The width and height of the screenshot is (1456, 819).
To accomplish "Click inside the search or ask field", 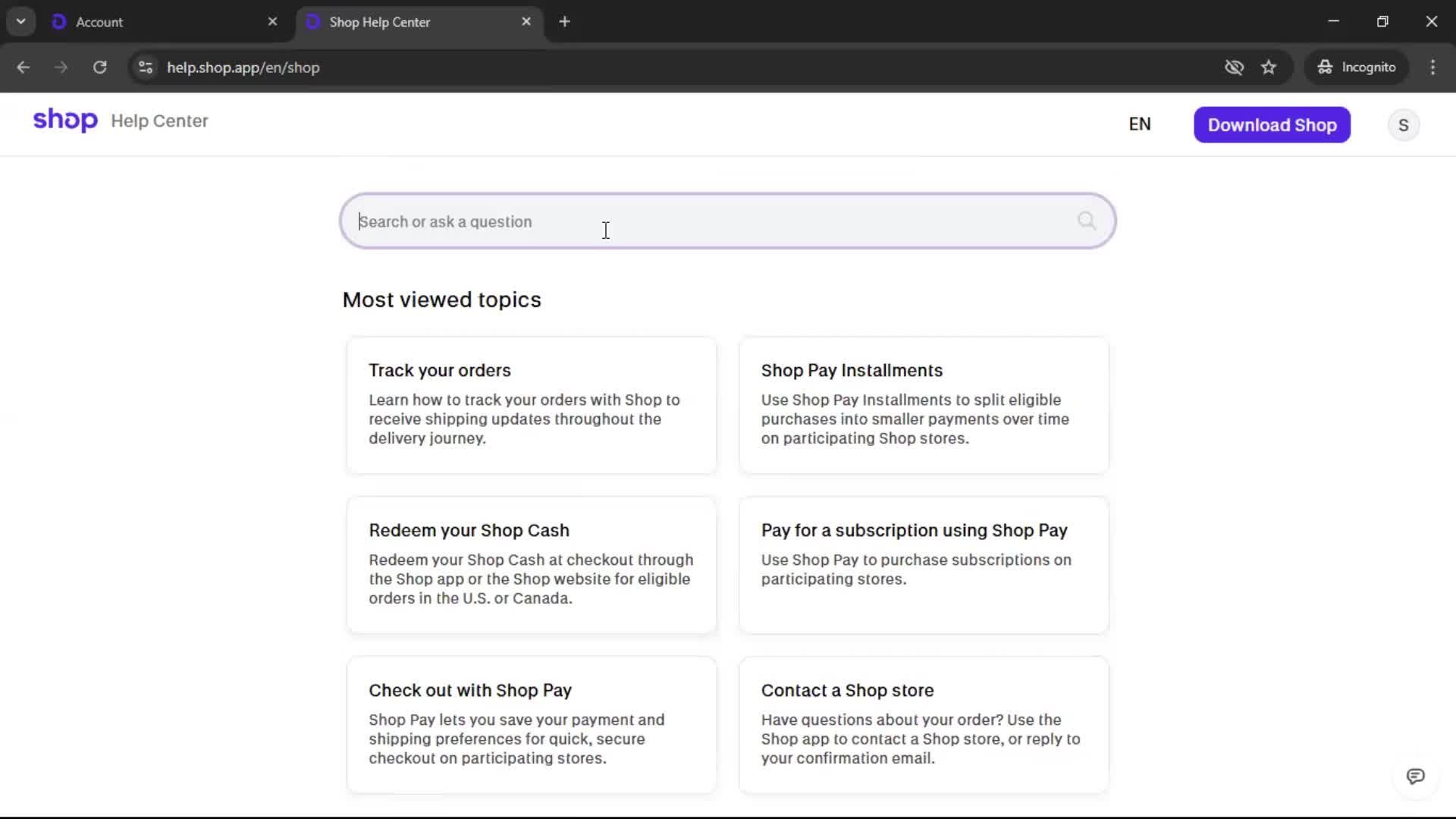I will (x=682, y=221).
